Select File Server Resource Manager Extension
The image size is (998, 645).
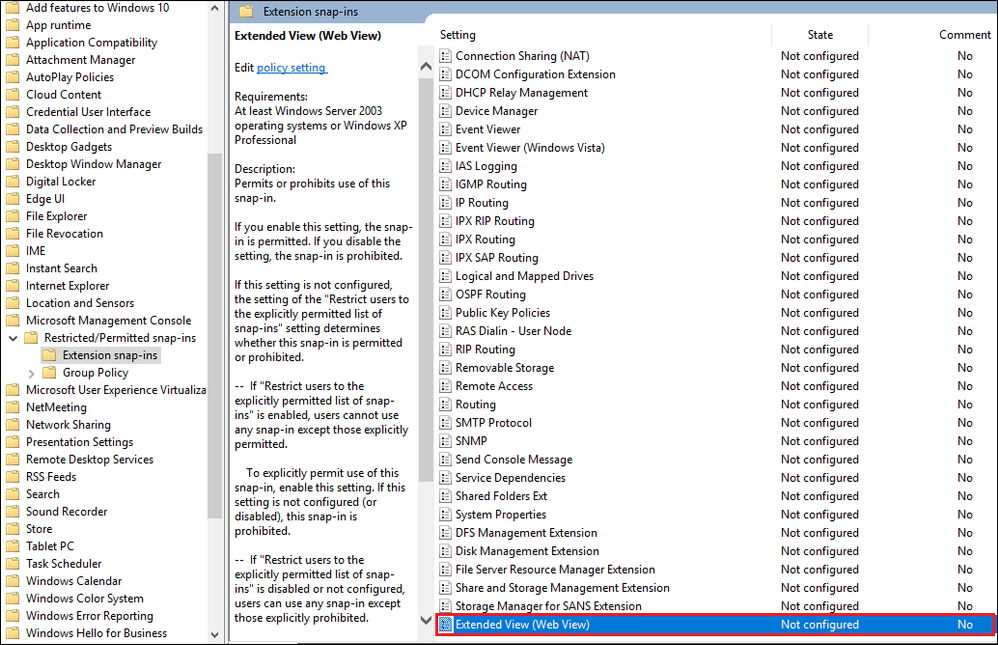click(555, 570)
